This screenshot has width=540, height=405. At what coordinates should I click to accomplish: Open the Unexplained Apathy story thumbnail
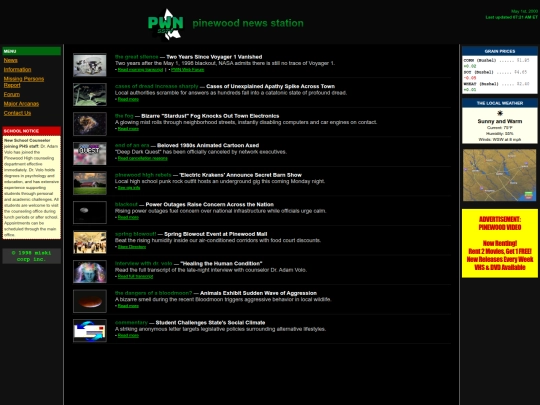click(x=90, y=94)
